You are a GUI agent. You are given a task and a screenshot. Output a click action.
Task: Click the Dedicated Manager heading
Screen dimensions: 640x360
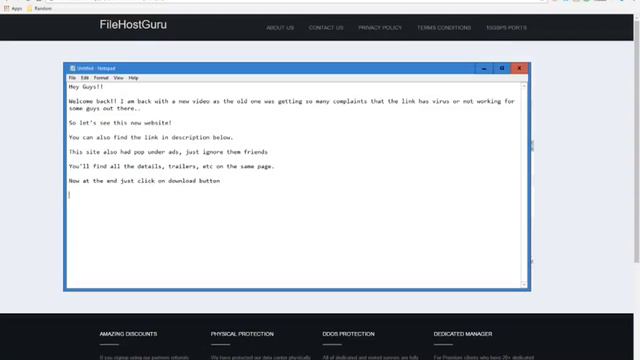coord(463,334)
